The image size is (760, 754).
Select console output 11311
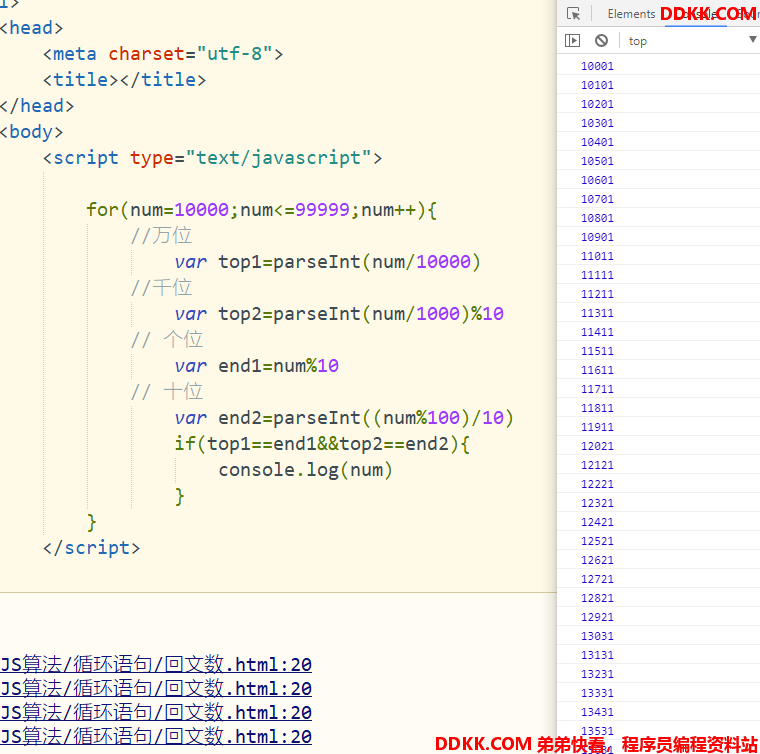coord(597,313)
